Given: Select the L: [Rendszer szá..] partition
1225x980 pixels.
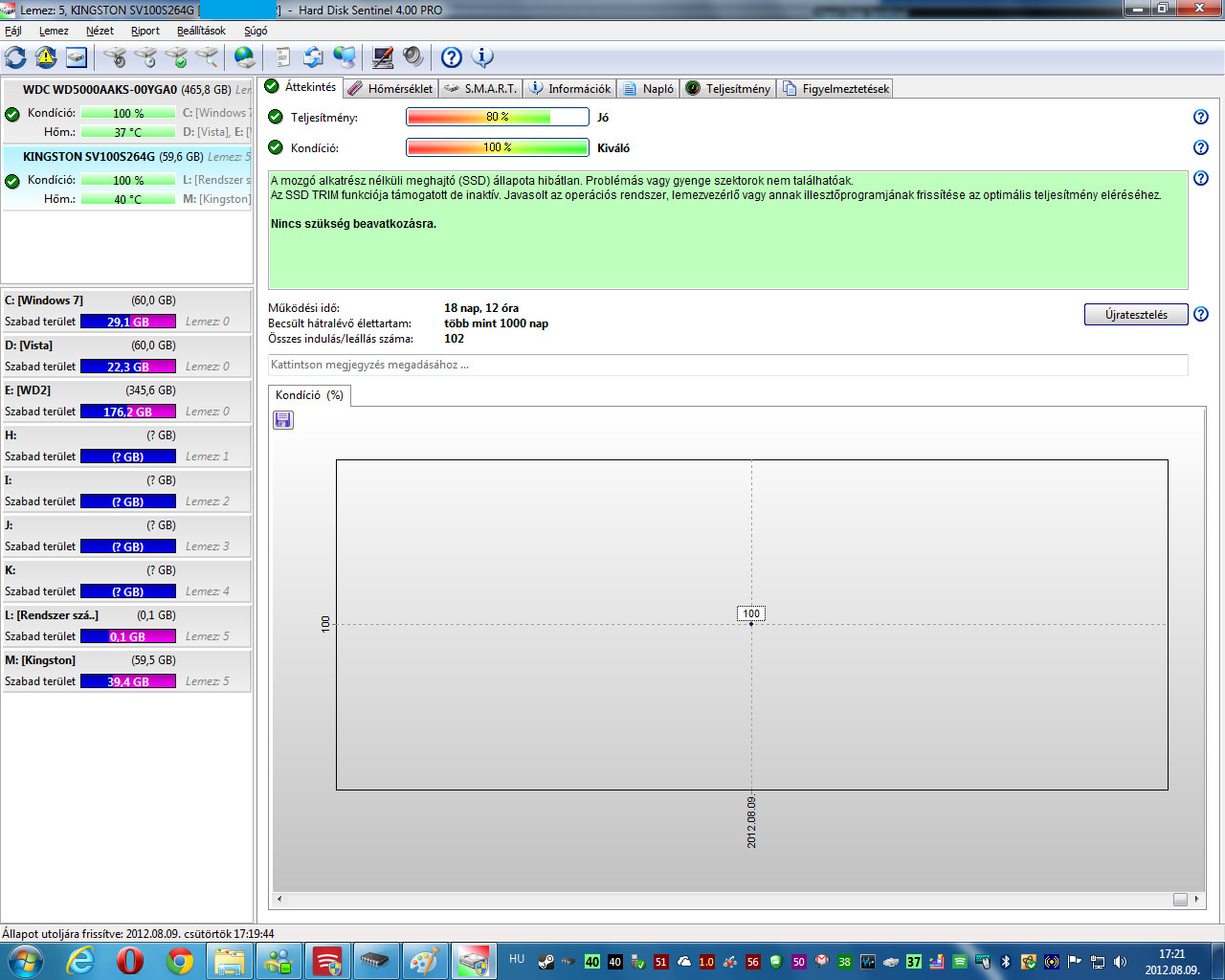Looking at the screenshot, I should 126,626.
